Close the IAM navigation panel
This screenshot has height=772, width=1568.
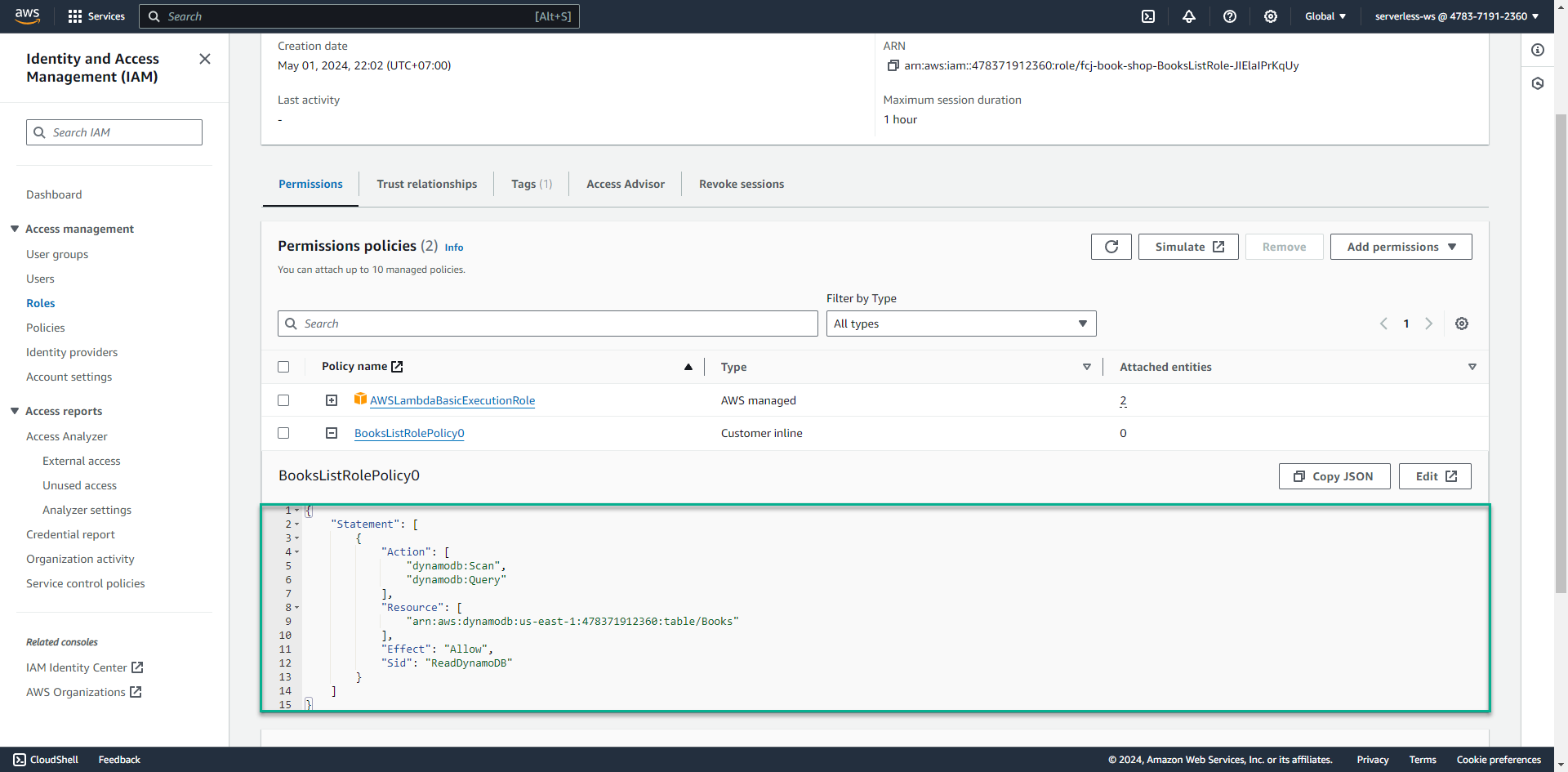click(x=205, y=59)
